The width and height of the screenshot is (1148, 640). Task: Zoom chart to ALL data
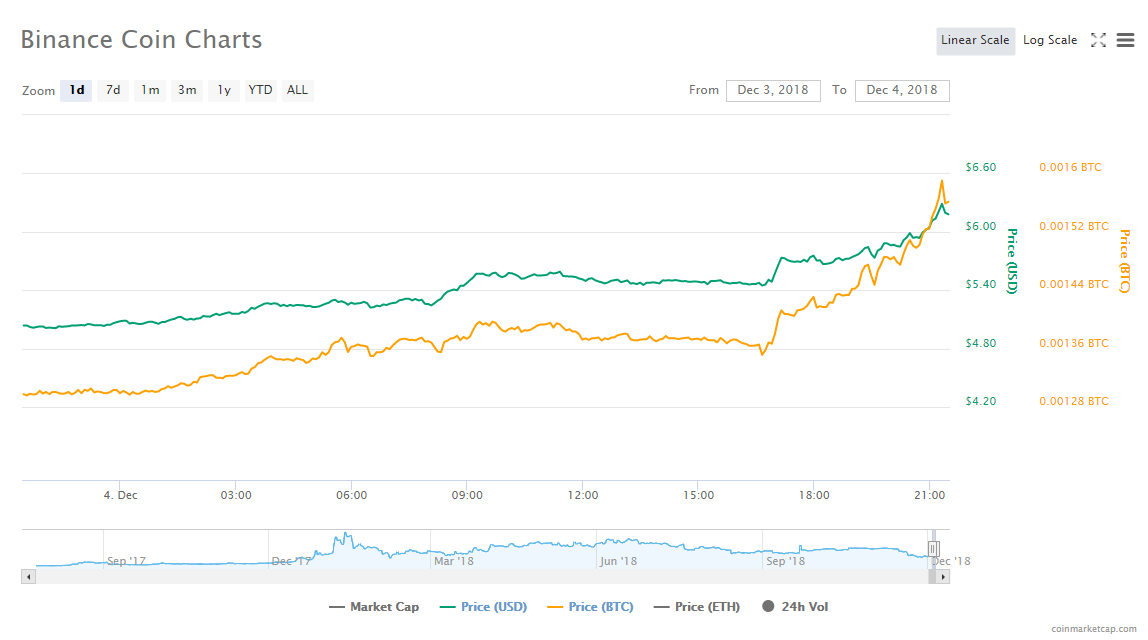tap(297, 90)
